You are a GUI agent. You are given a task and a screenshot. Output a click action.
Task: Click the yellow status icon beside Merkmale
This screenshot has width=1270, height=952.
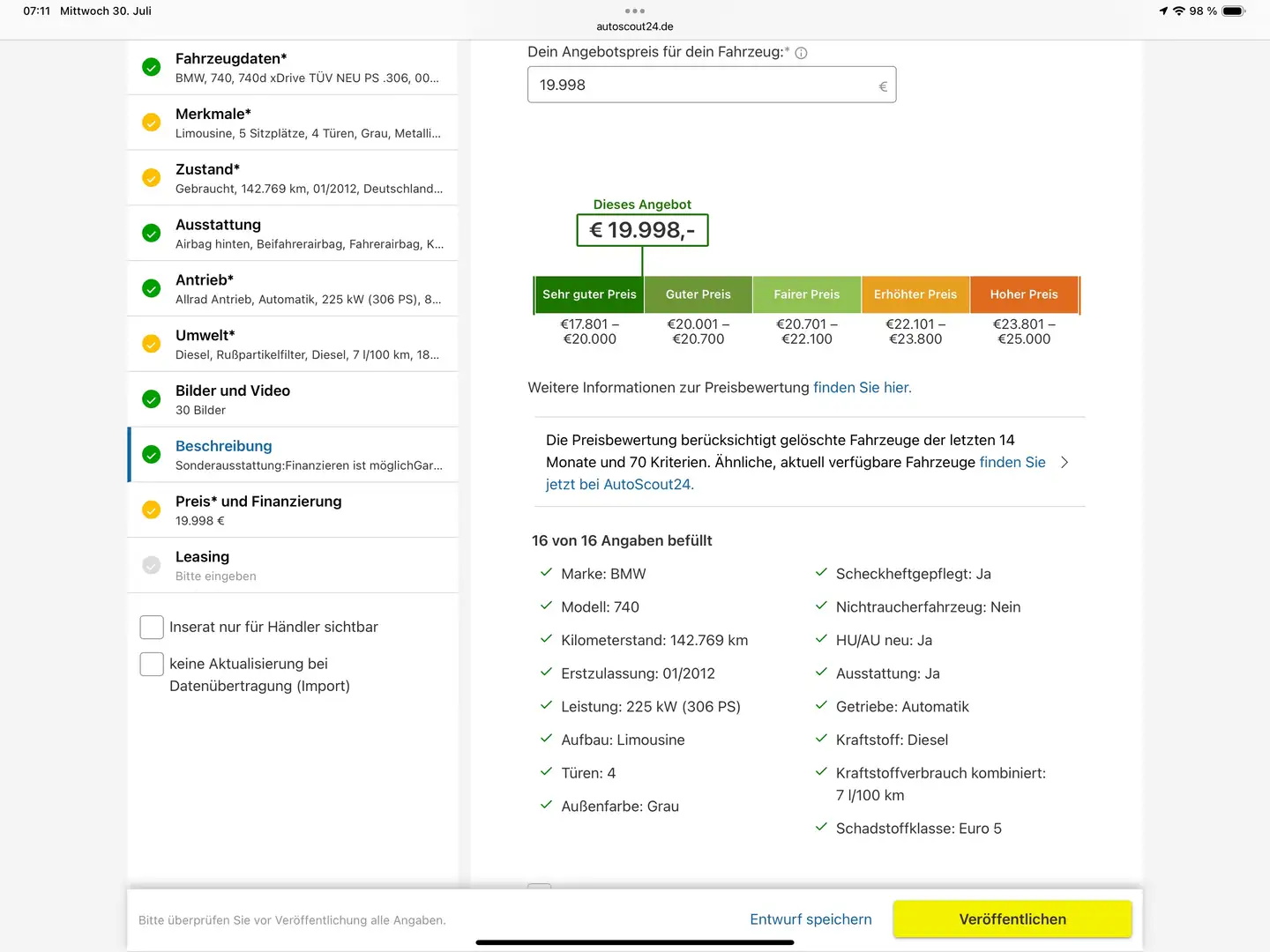pyautogui.click(x=152, y=123)
